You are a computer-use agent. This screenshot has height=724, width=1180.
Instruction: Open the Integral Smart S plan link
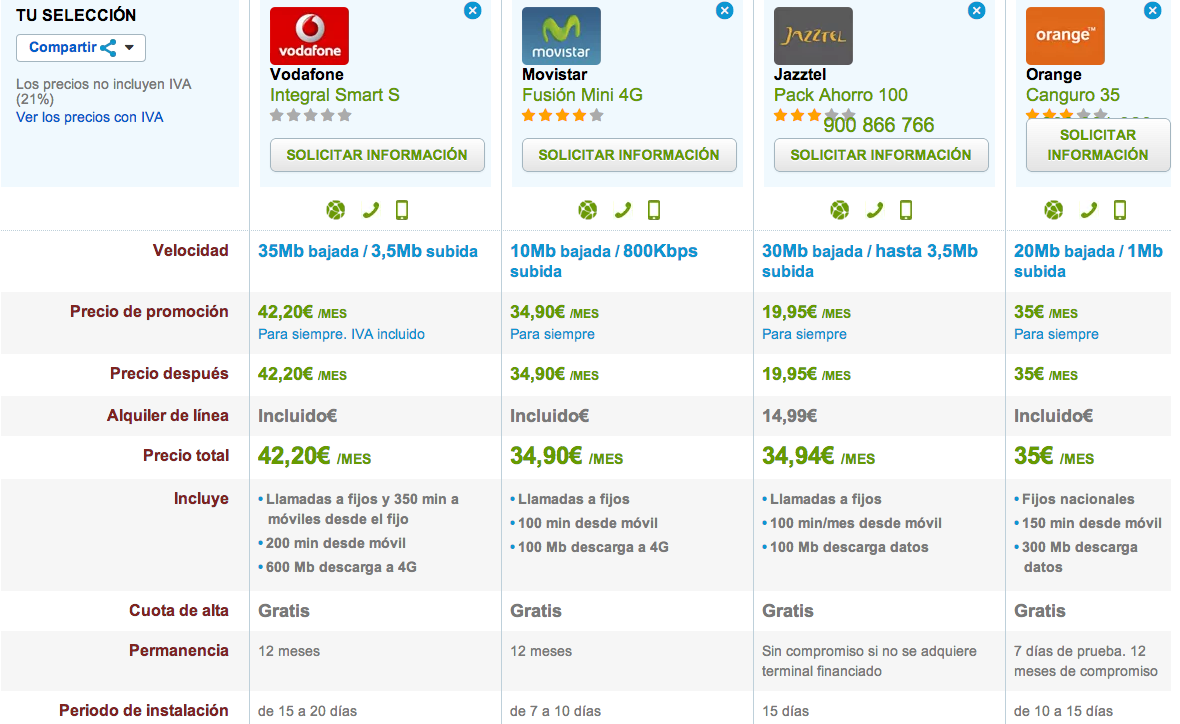point(335,96)
